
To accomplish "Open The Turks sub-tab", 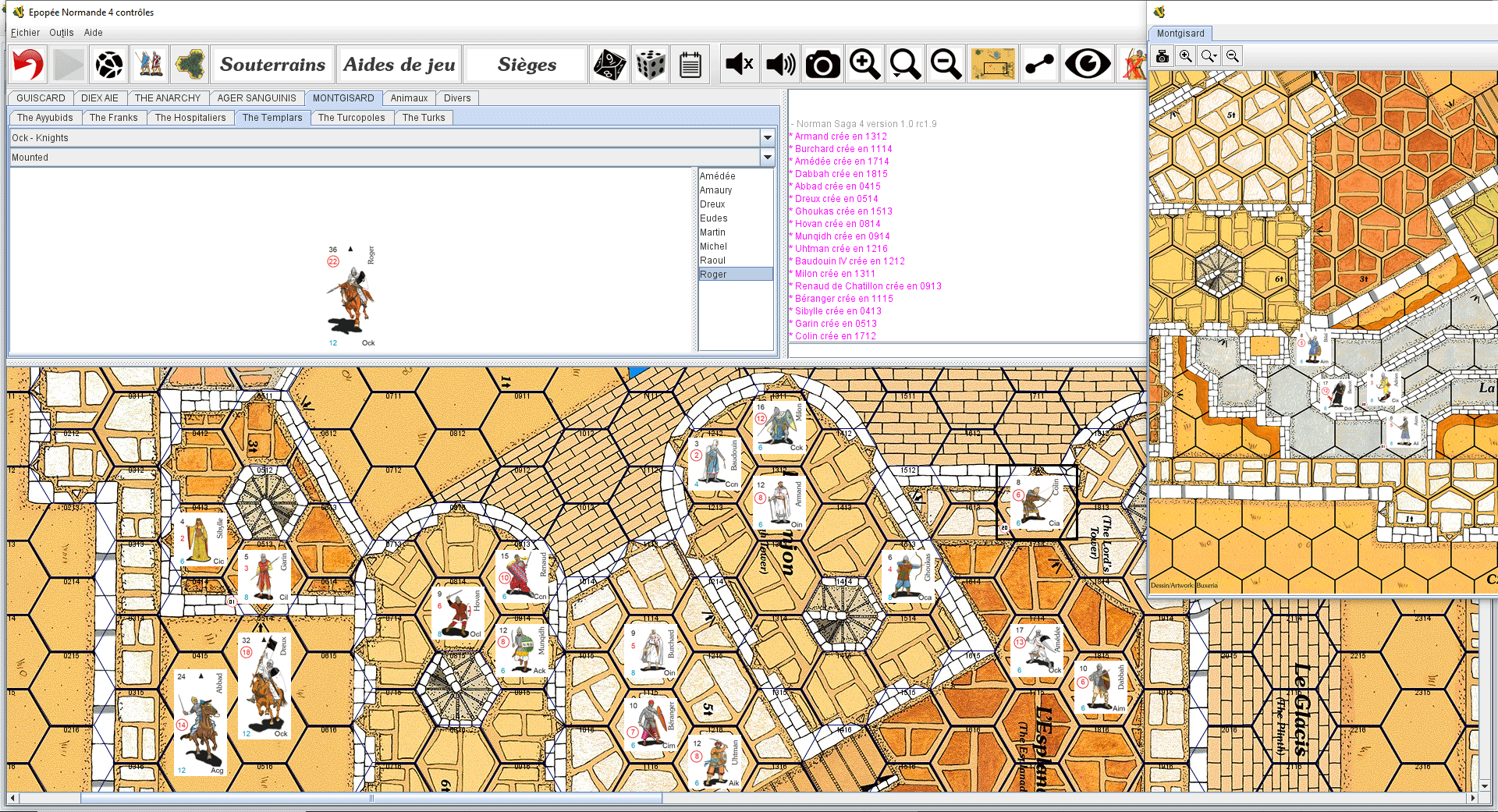I will click(424, 118).
